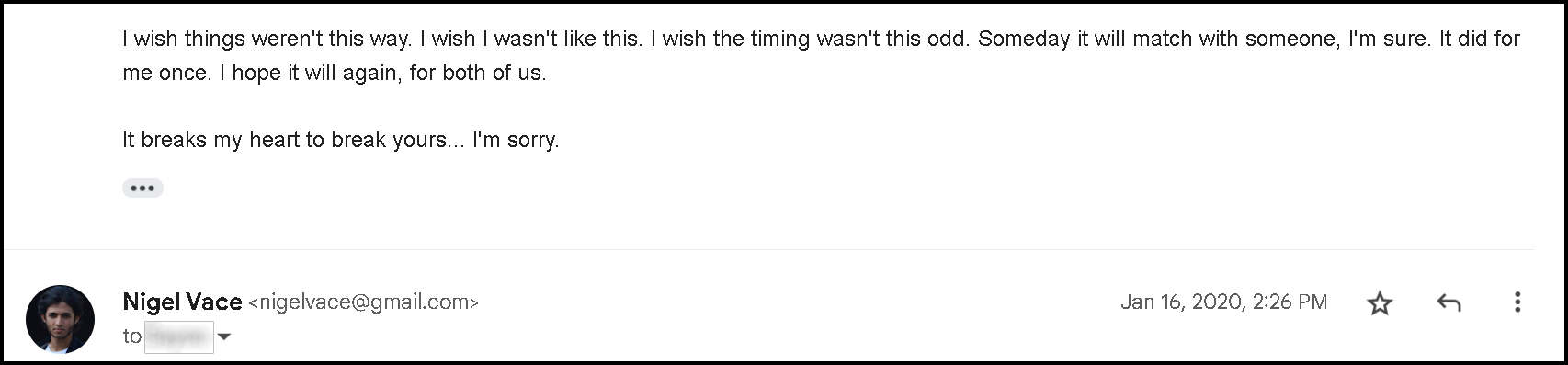Click the nigelvace@gmail.com address
Image resolution: width=1568 pixels, height=365 pixels.
(364, 302)
